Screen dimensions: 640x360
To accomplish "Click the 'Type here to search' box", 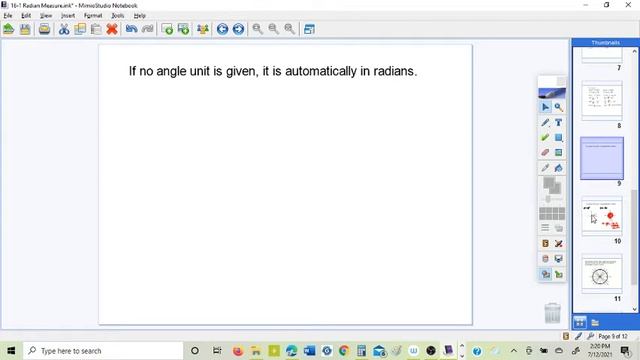I will pyautogui.click(x=103, y=351).
